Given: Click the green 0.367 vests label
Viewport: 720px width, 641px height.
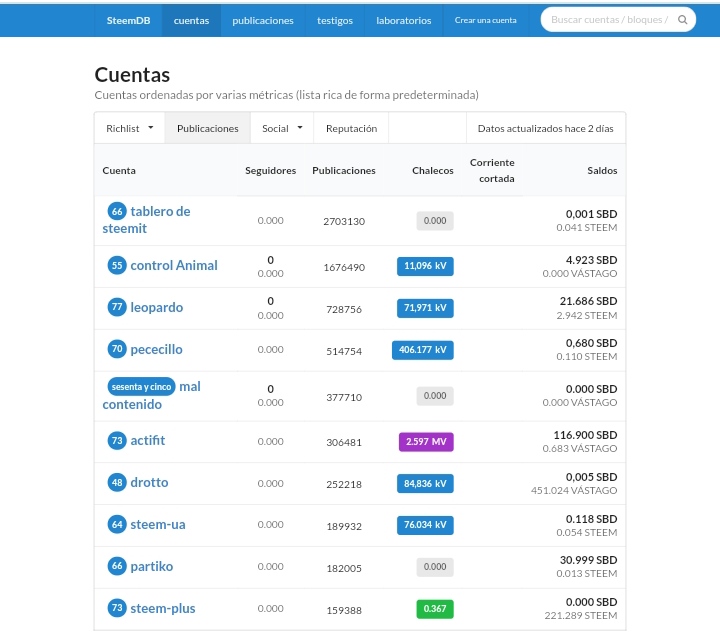Looking at the screenshot, I should [x=435, y=609].
